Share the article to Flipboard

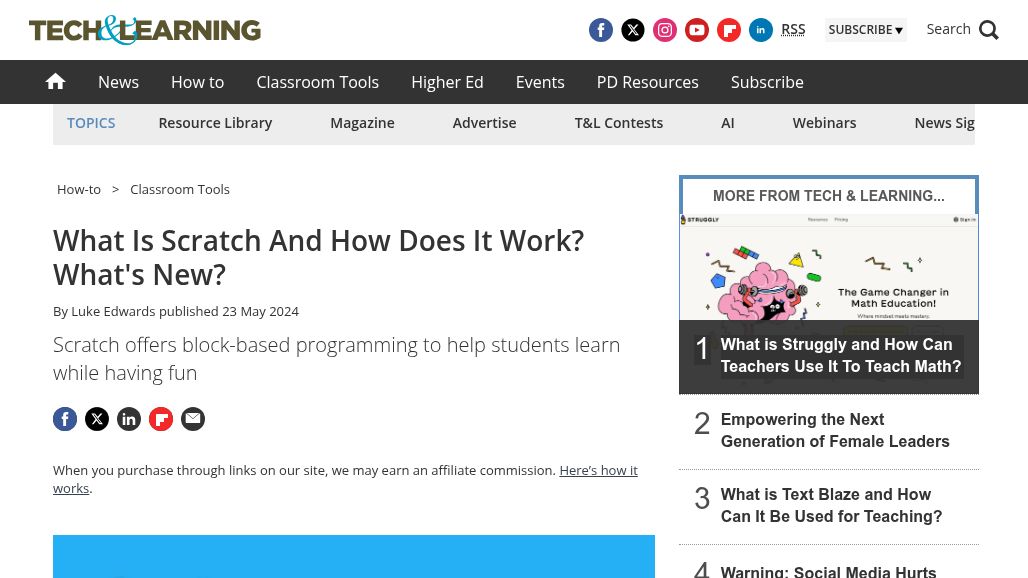click(161, 419)
